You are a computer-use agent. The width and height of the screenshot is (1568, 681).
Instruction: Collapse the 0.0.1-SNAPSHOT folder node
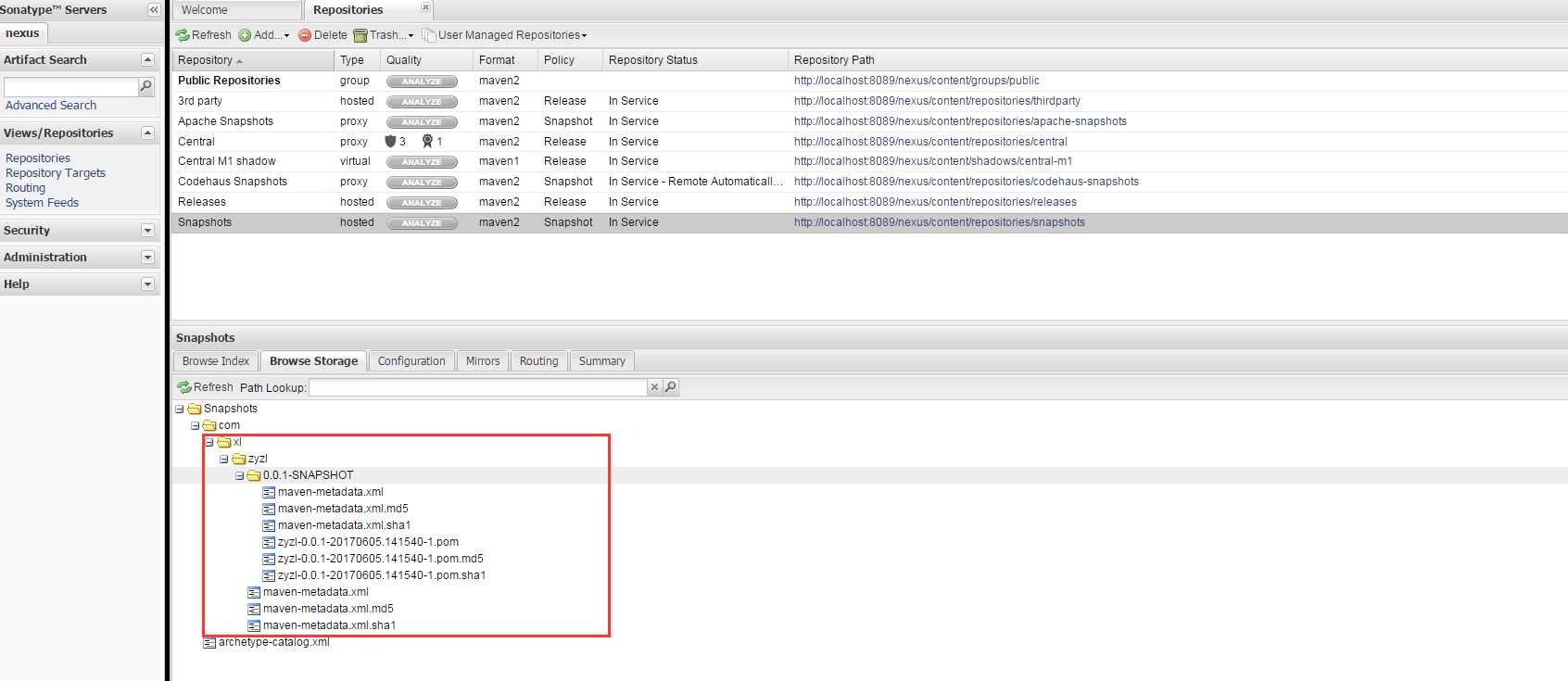(x=239, y=475)
